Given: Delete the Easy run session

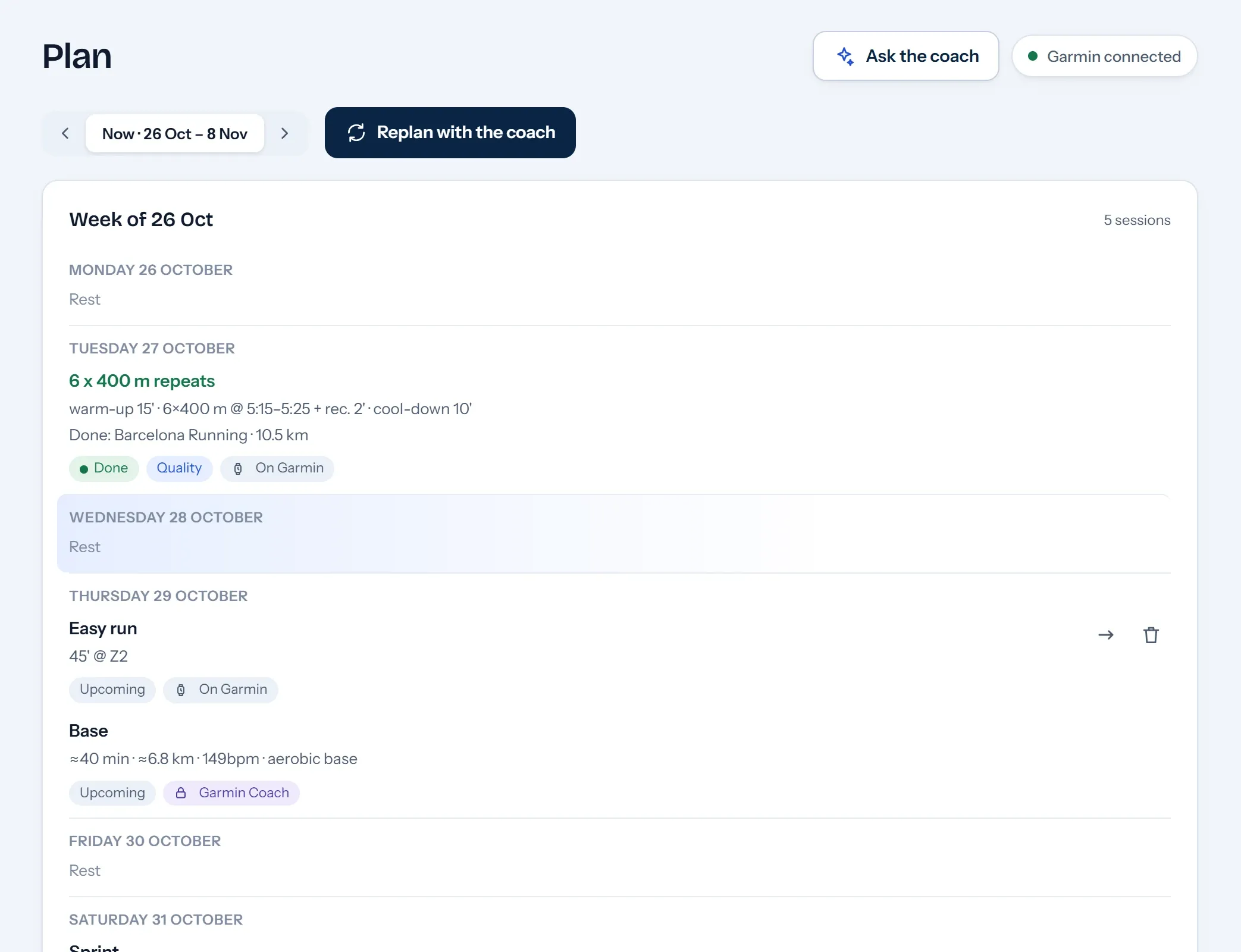Looking at the screenshot, I should (x=1151, y=635).
